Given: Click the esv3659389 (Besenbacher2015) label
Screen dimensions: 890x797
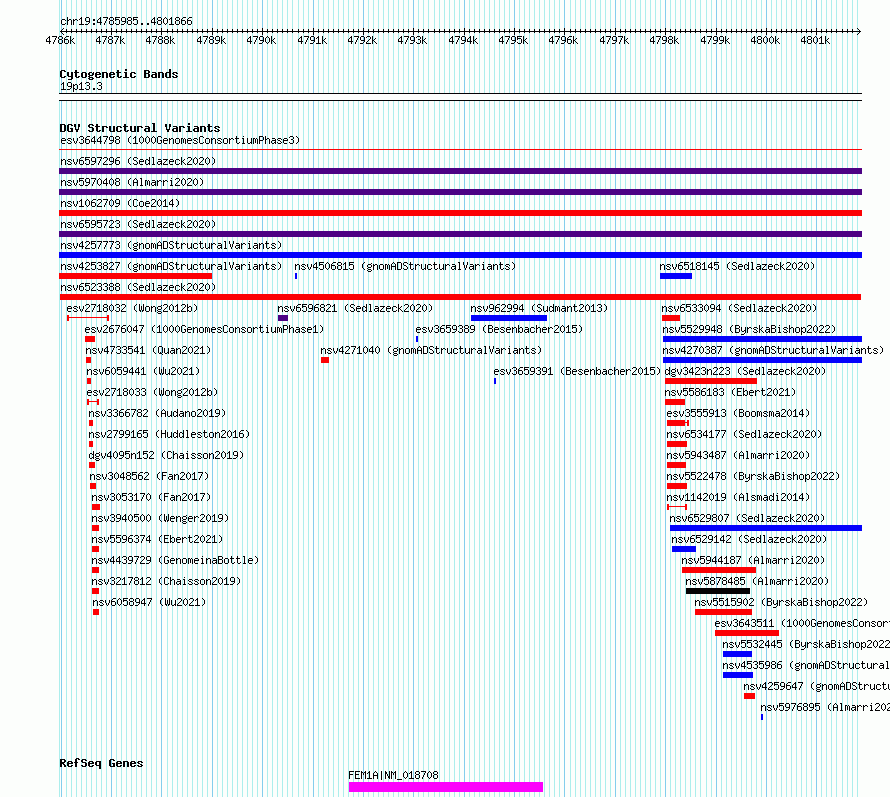Looking at the screenshot, I should (x=499, y=329).
